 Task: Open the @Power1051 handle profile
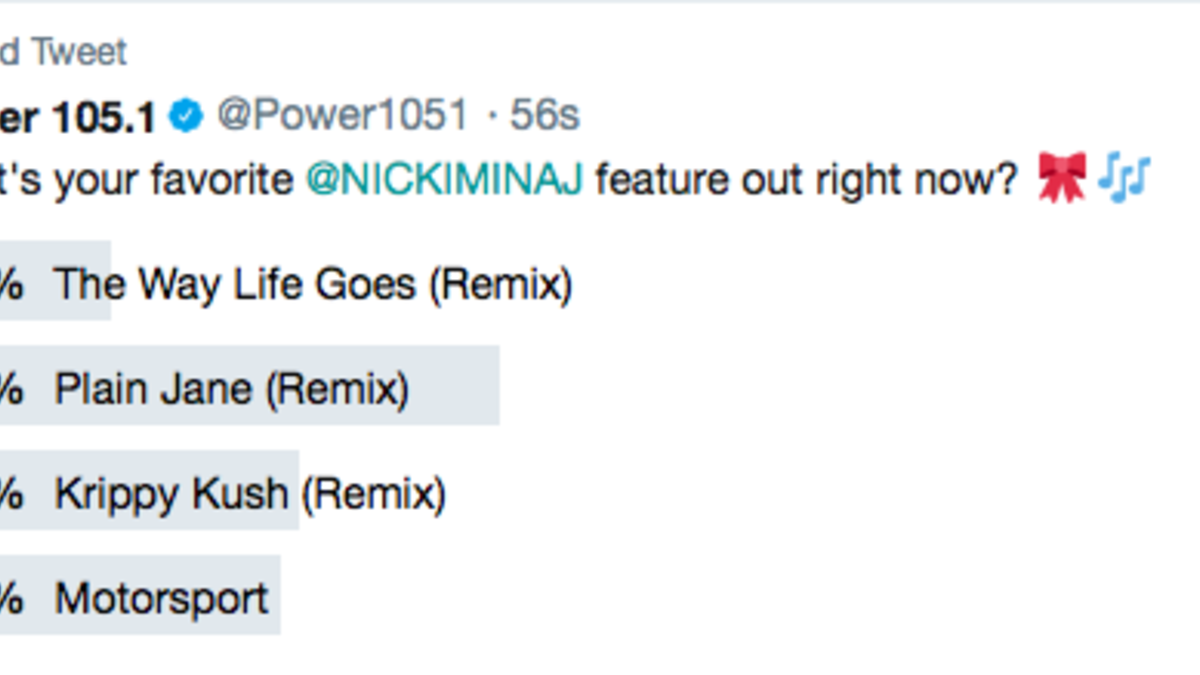342,117
